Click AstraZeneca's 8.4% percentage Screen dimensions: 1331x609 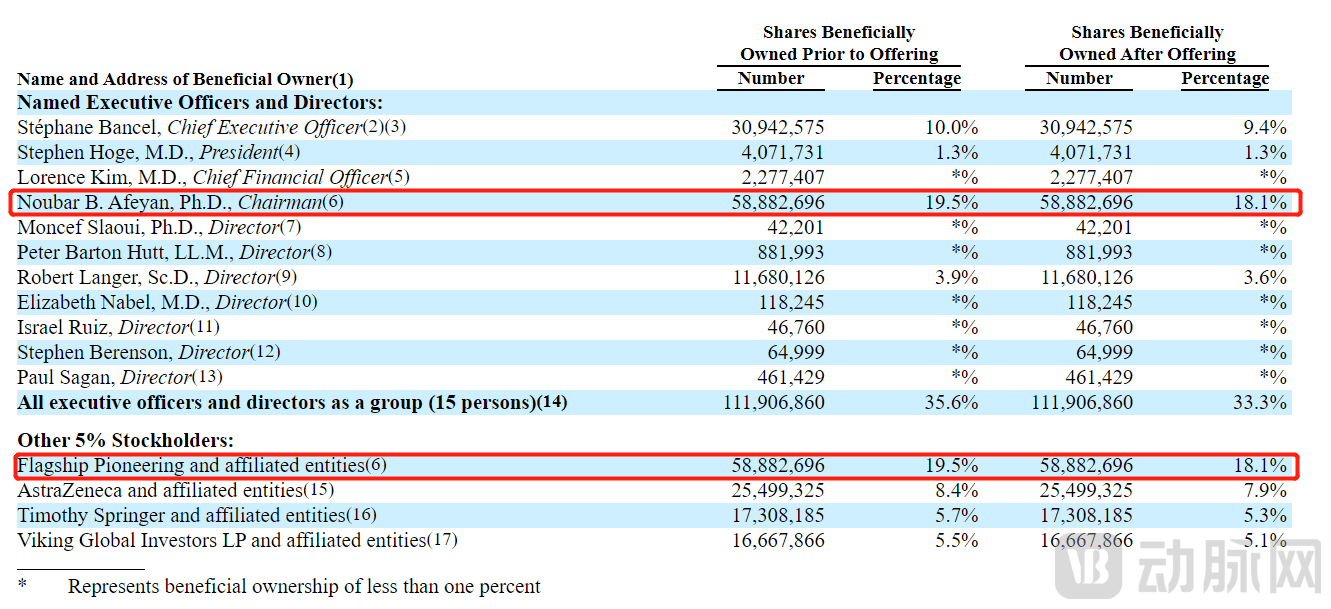coord(956,490)
